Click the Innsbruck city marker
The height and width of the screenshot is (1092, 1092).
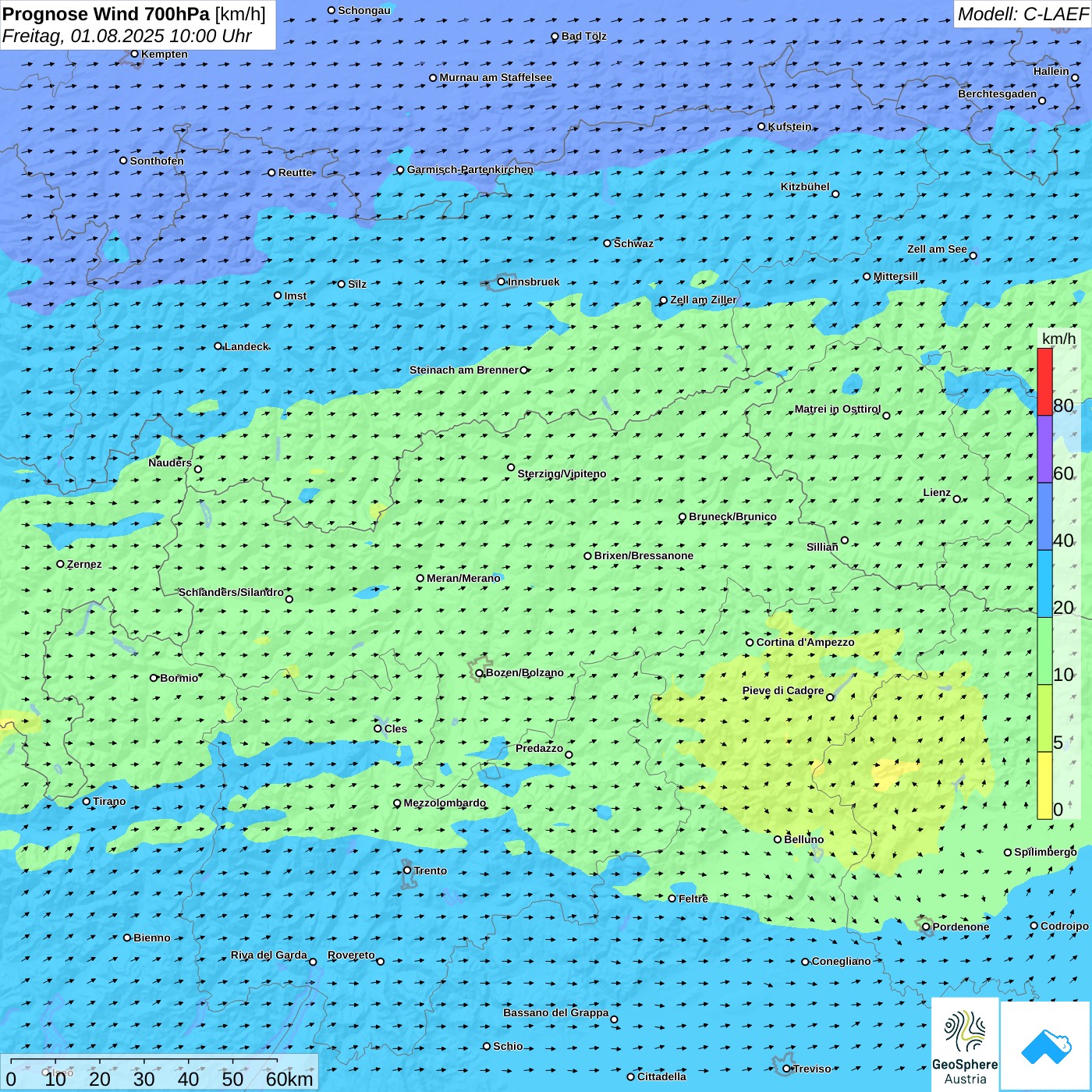(x=501, y=282)
